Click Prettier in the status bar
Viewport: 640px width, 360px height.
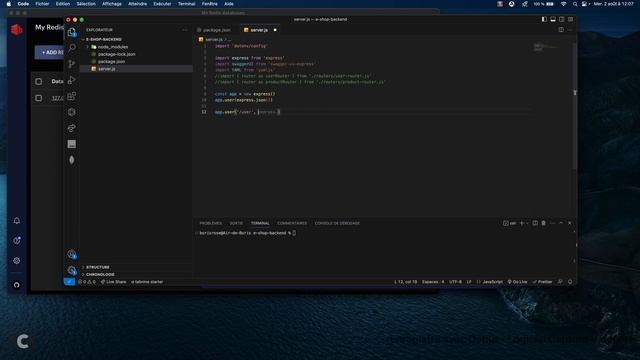coord(542,282)
